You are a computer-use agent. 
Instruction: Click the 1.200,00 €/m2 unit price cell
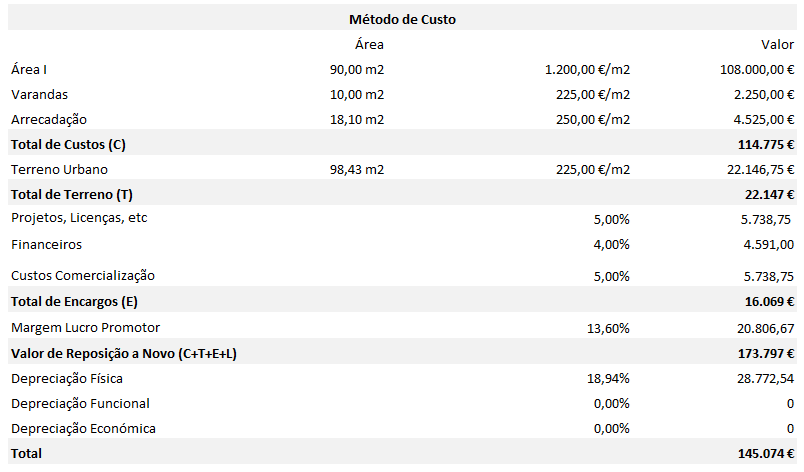pyautogui.click(x=587, y=70)
